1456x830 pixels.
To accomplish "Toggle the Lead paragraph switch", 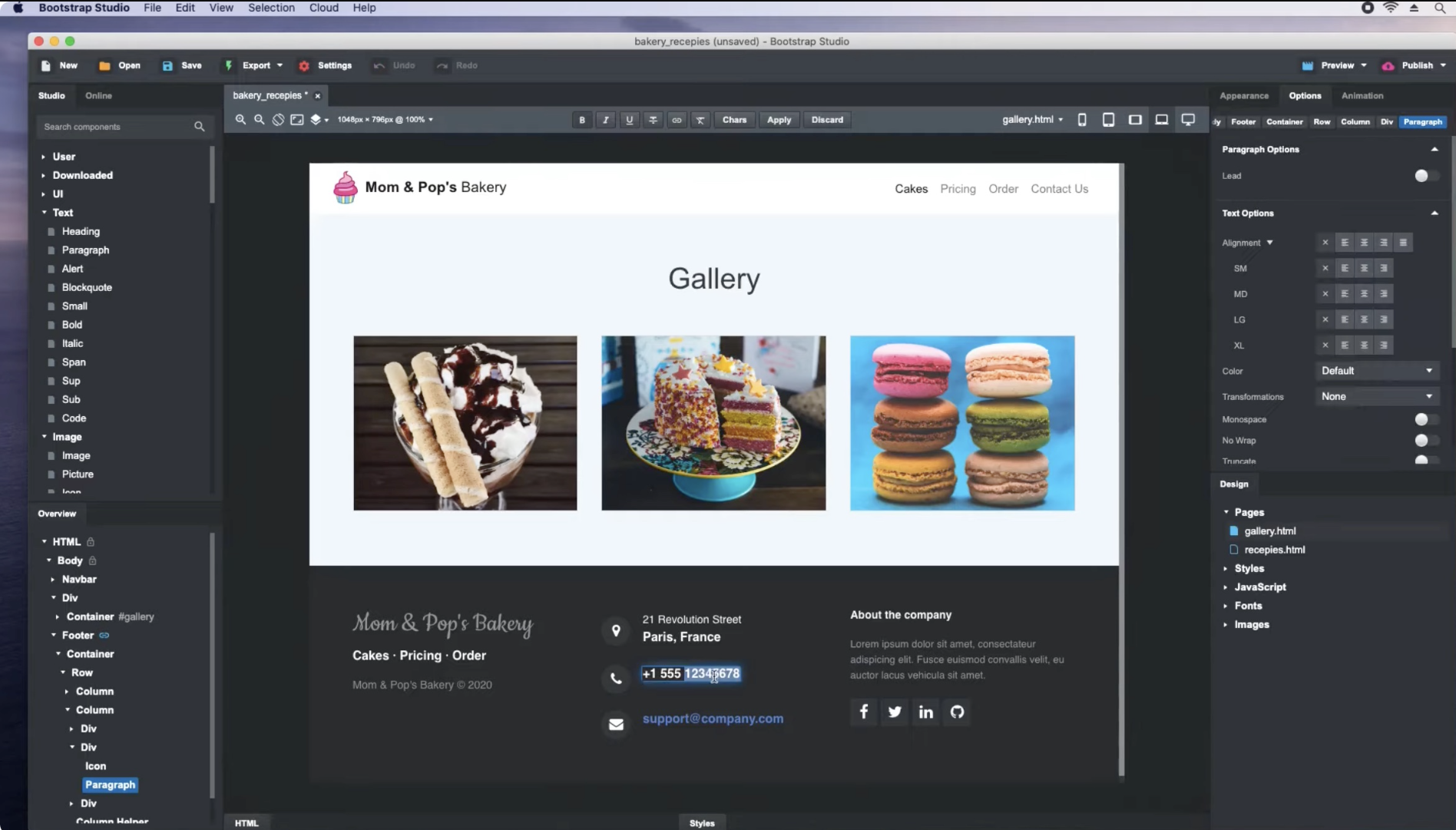I will [1425, 176].
